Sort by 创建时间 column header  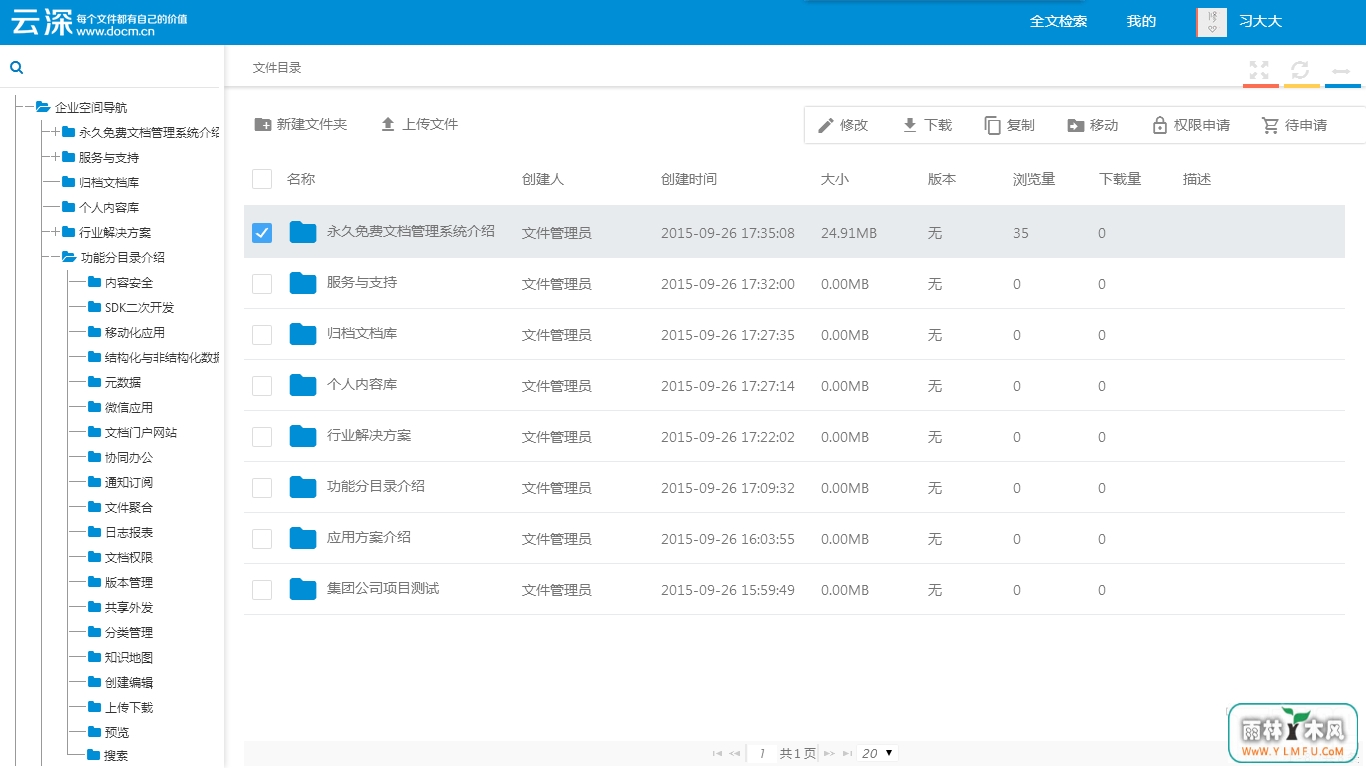tap(689, 179)
